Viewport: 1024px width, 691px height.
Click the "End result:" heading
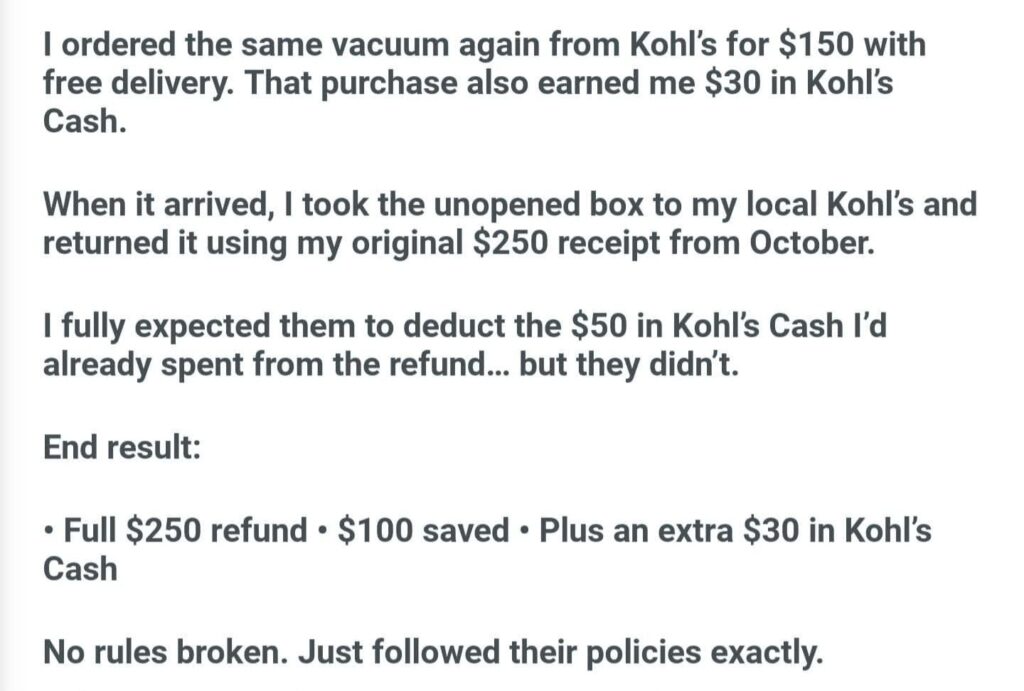[x=122, y=447]
